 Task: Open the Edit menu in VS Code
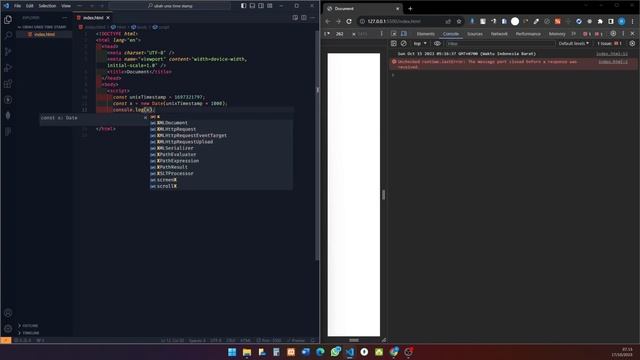pyautogui.click(x=30, y=6)
